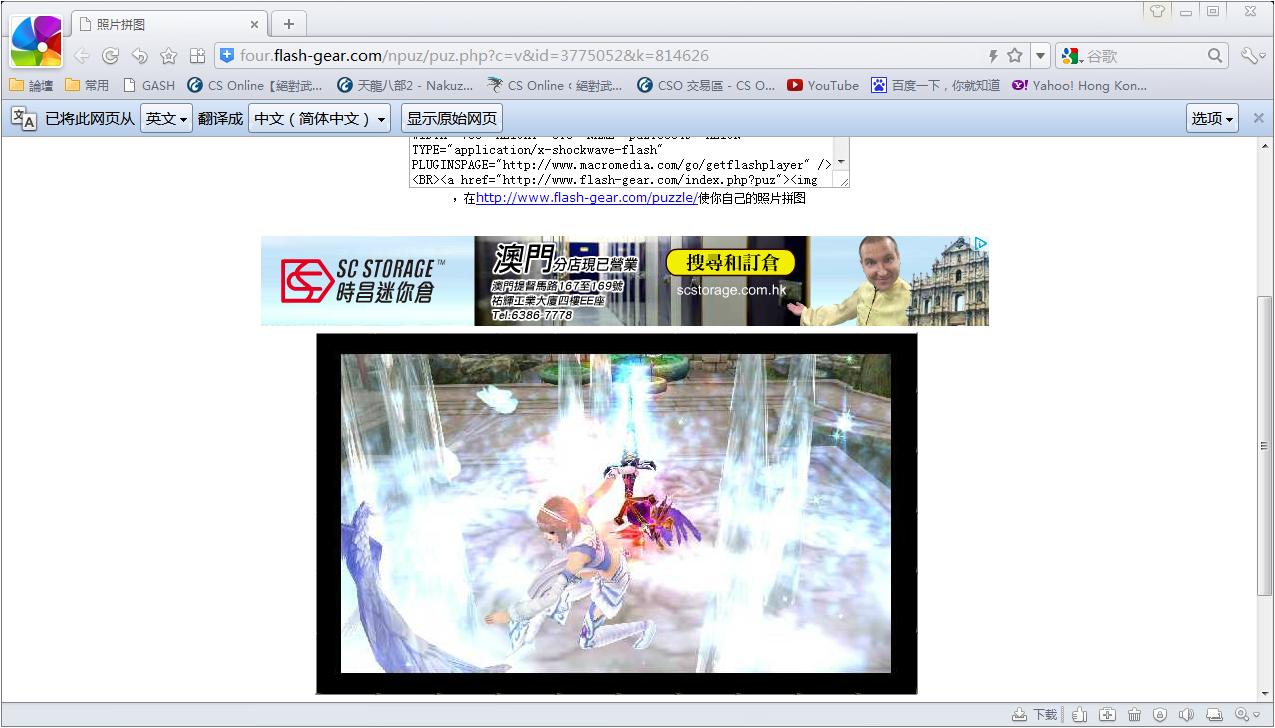Expand the 选项 translation options dropdown
The image size is (1275, 728).
pos(1212,119)
